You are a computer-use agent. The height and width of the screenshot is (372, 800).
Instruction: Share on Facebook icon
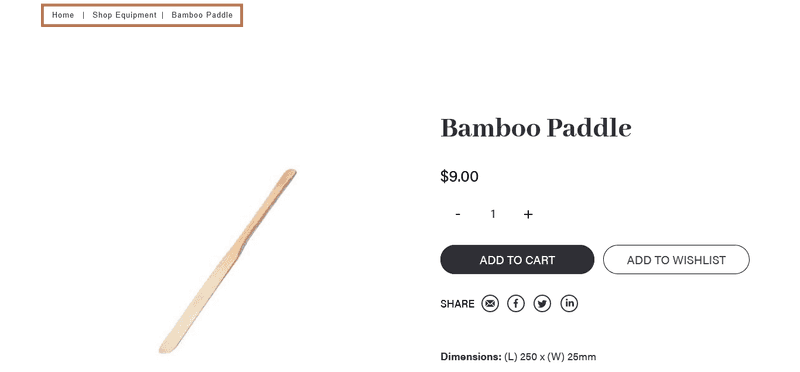516,304
